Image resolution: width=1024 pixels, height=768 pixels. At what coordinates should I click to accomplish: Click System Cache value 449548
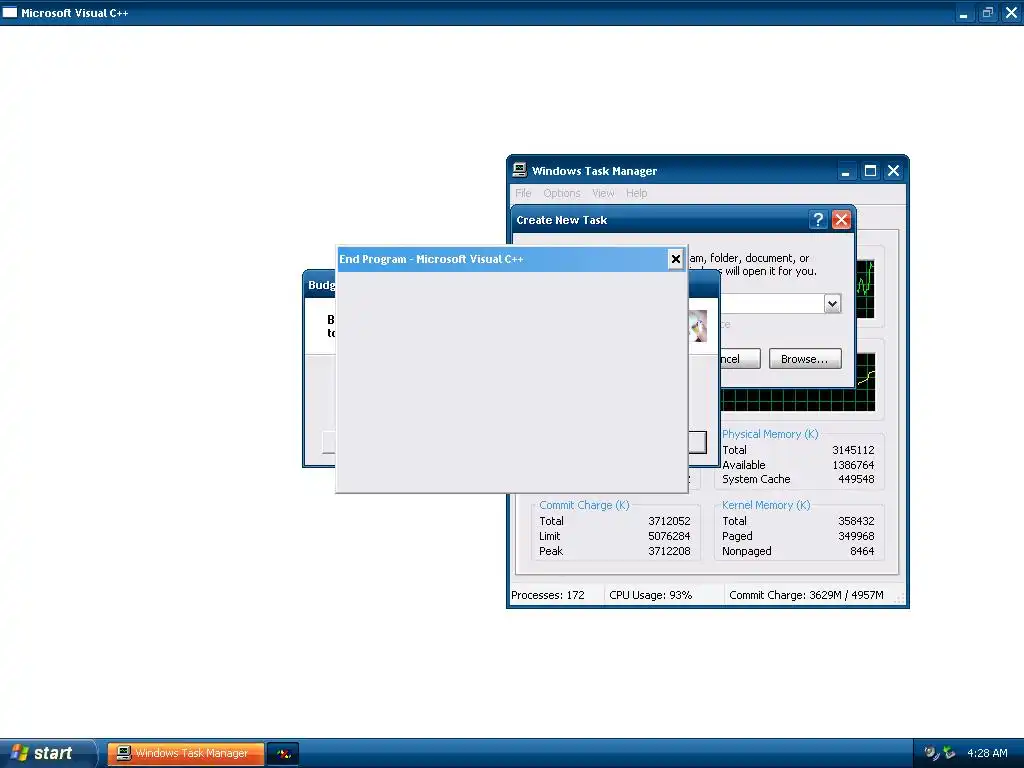[x=856, y=479]
